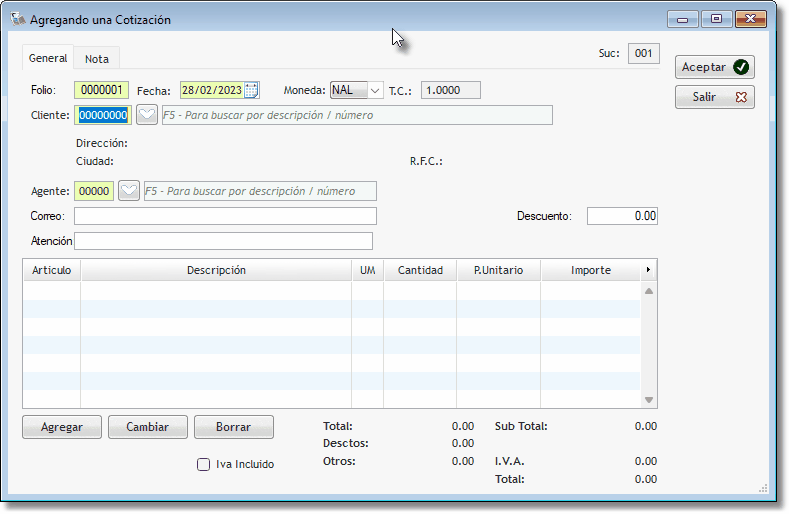The height and width of the screenshot is (514, 789).
Task: Maximize the Agregando una Cotización window
Action: [716, 19]
